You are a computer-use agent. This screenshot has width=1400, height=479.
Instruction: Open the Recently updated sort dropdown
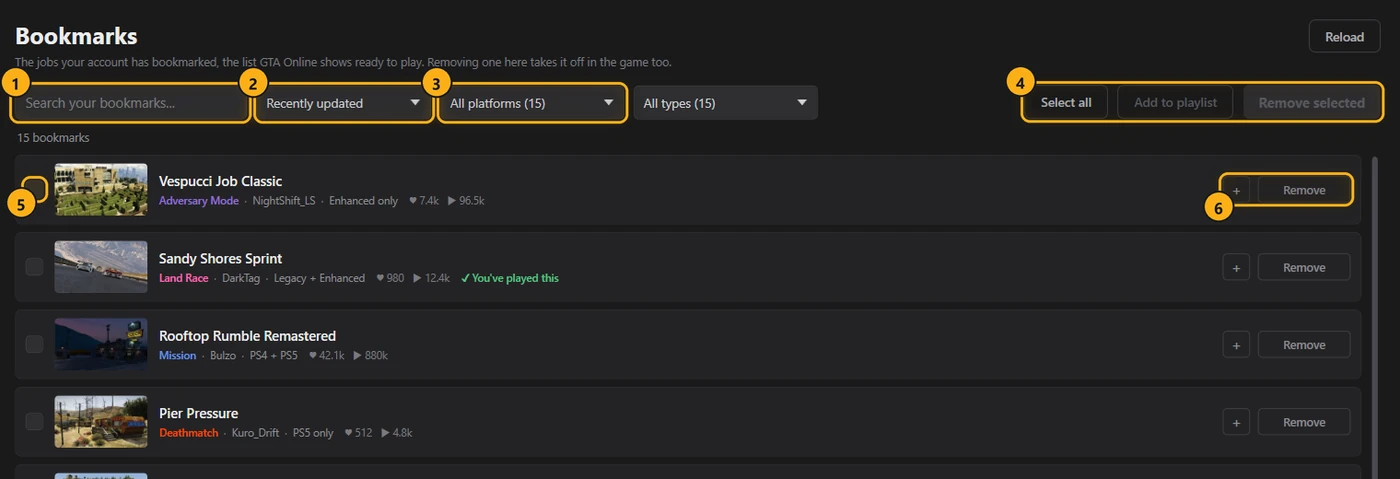(x=343, y=103)
